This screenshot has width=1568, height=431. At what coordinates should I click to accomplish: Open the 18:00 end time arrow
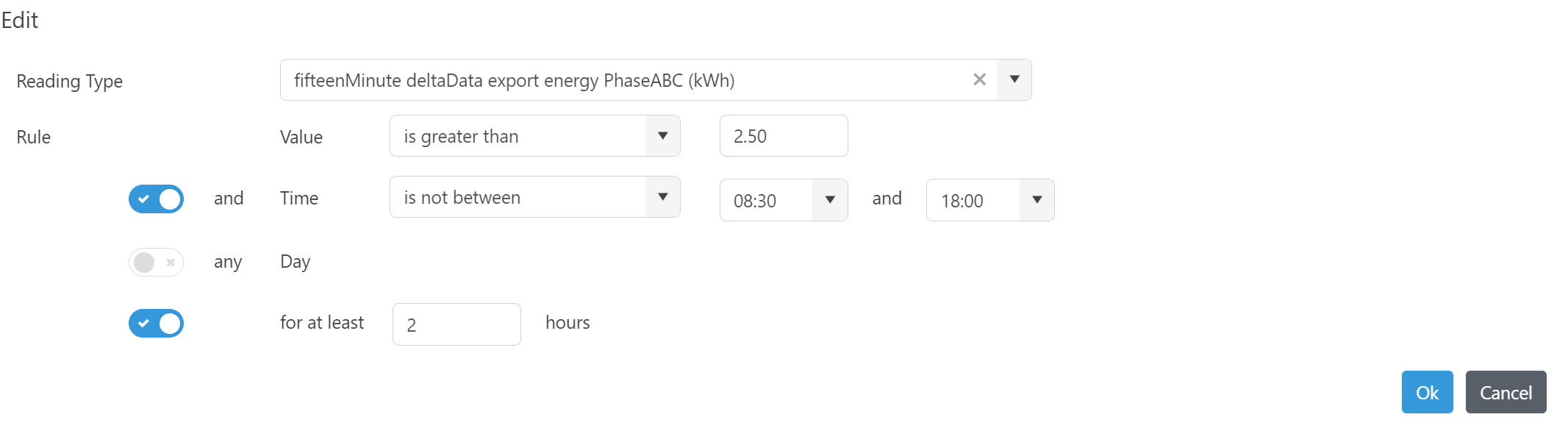(x=1037, y=200)
